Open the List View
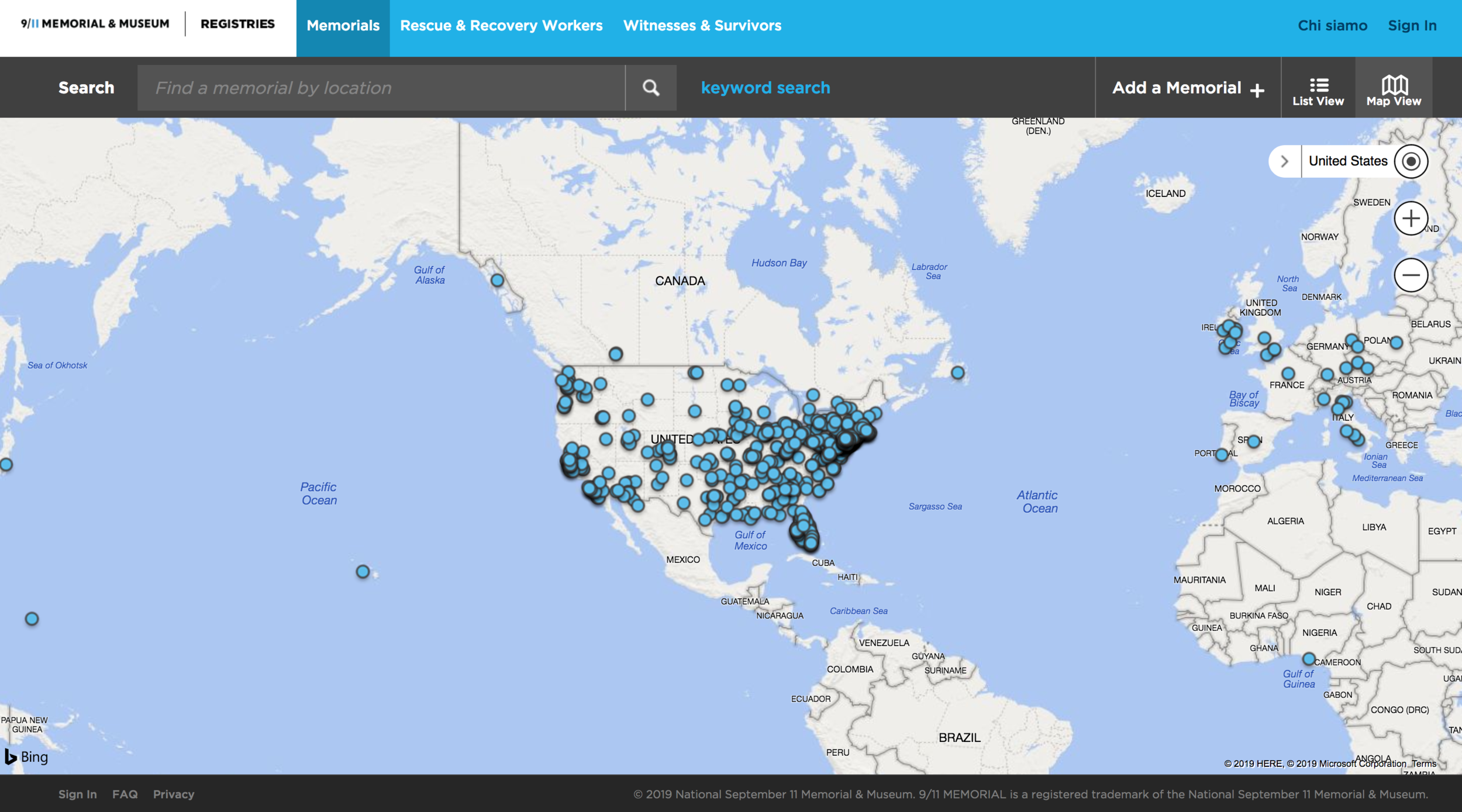Screen dimensions: 1462x812 [x=1318, y=88]
